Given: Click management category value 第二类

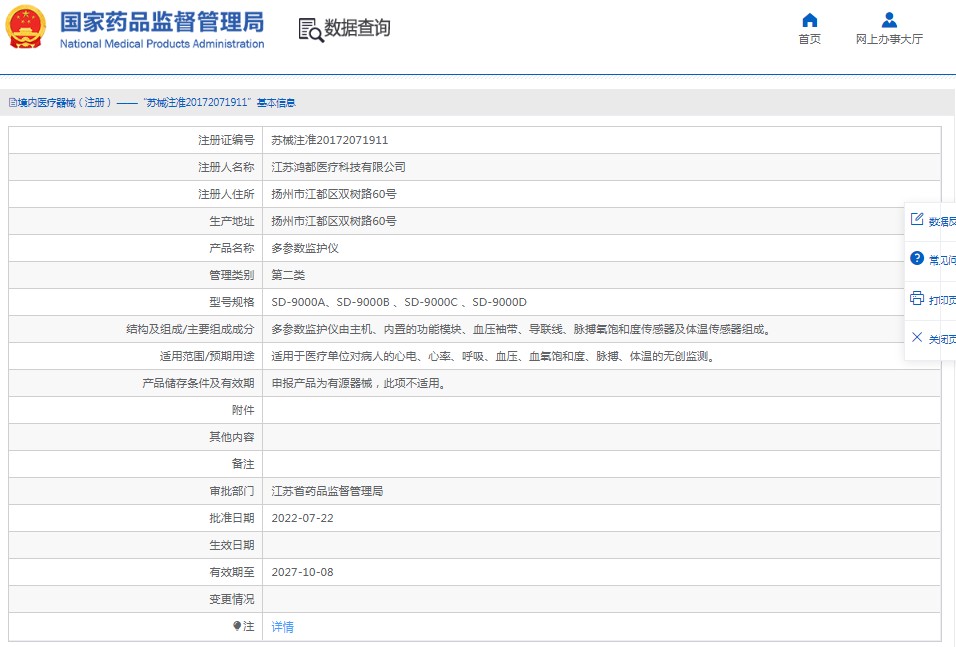Looking at the screenshot, I should pyautogui.click(x=288, y=275).
